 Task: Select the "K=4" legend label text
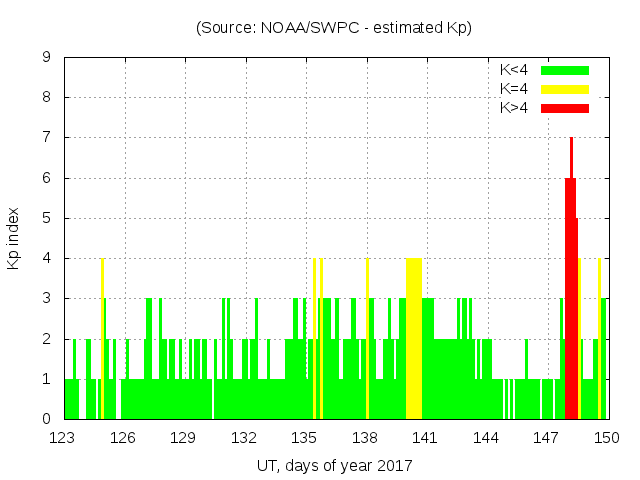[x=515, y=89]
